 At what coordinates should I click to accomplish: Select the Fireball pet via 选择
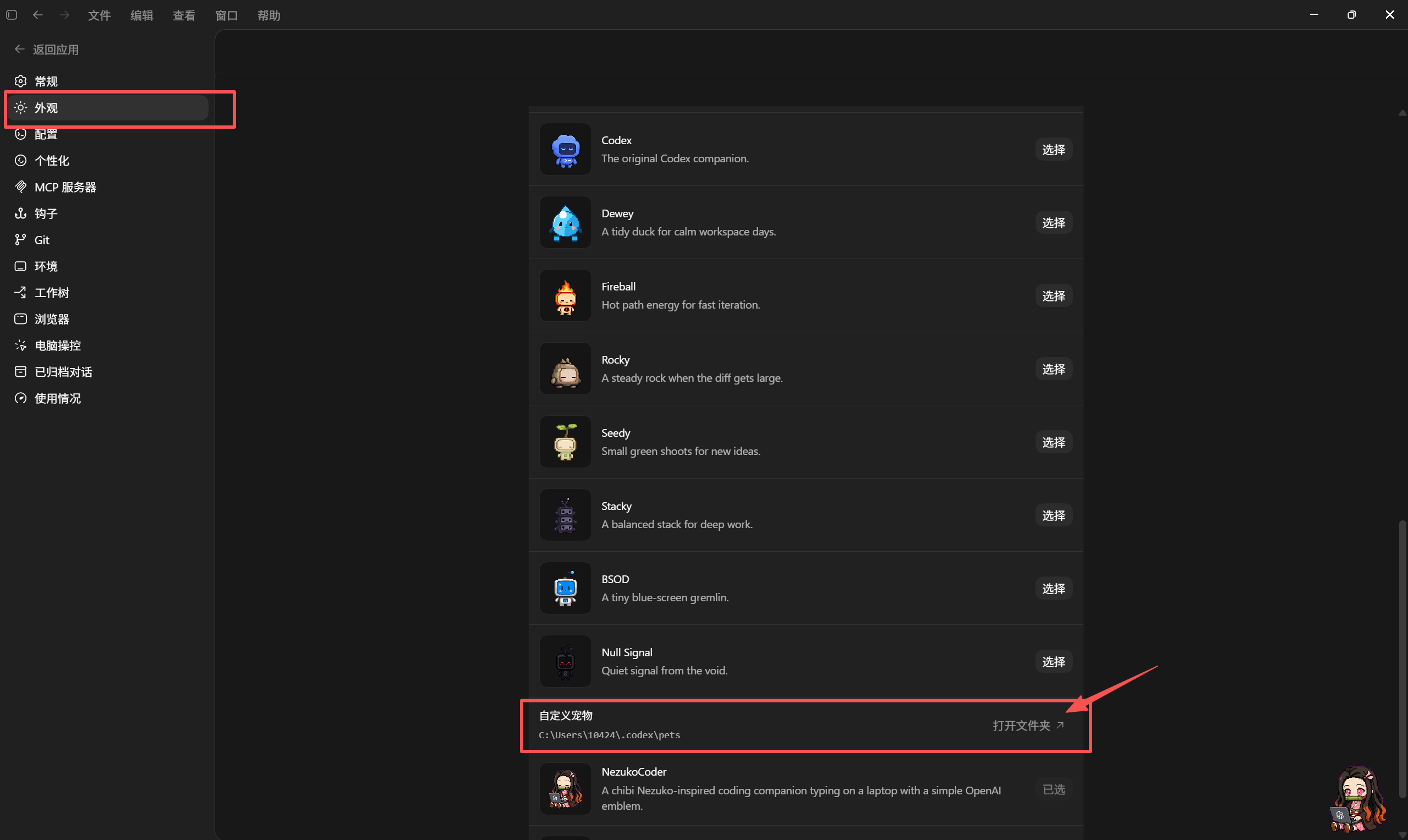pos(1054,295)
